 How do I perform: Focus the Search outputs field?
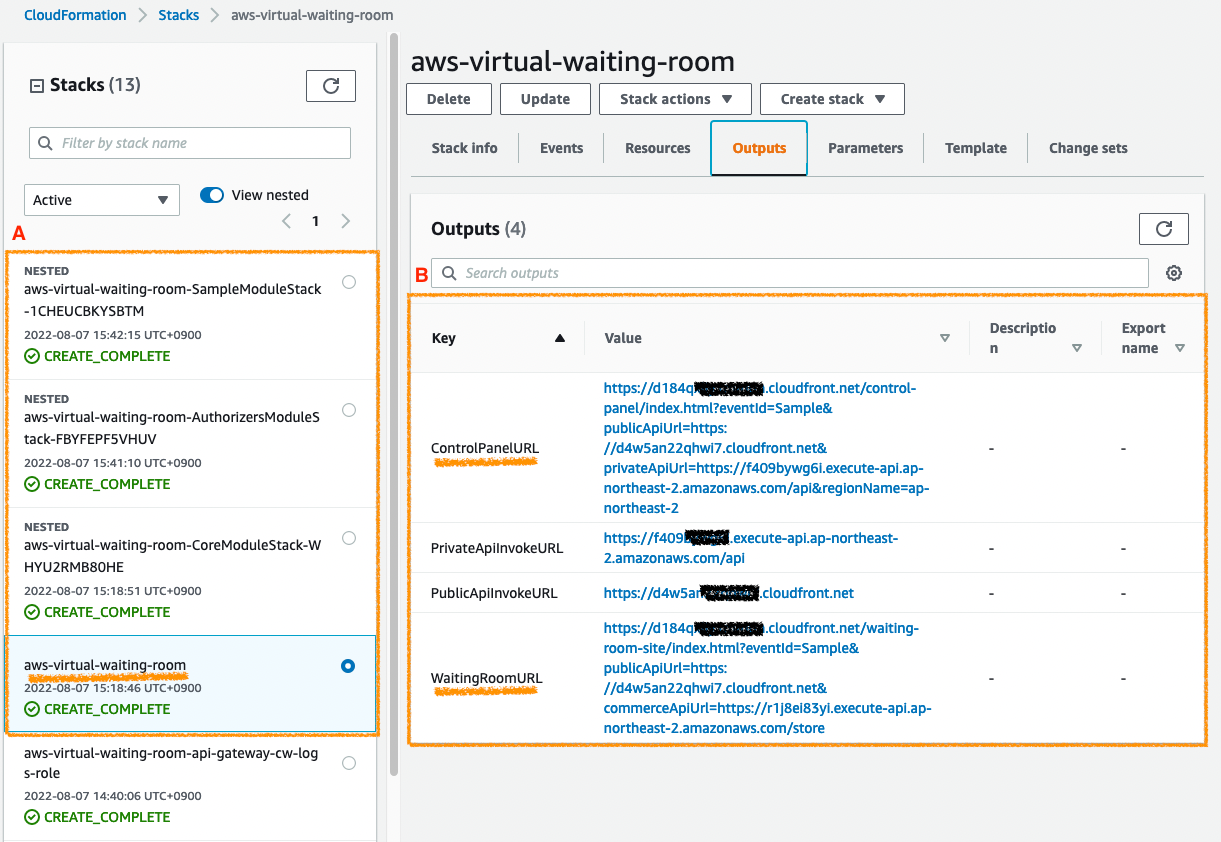click(790, 273)
